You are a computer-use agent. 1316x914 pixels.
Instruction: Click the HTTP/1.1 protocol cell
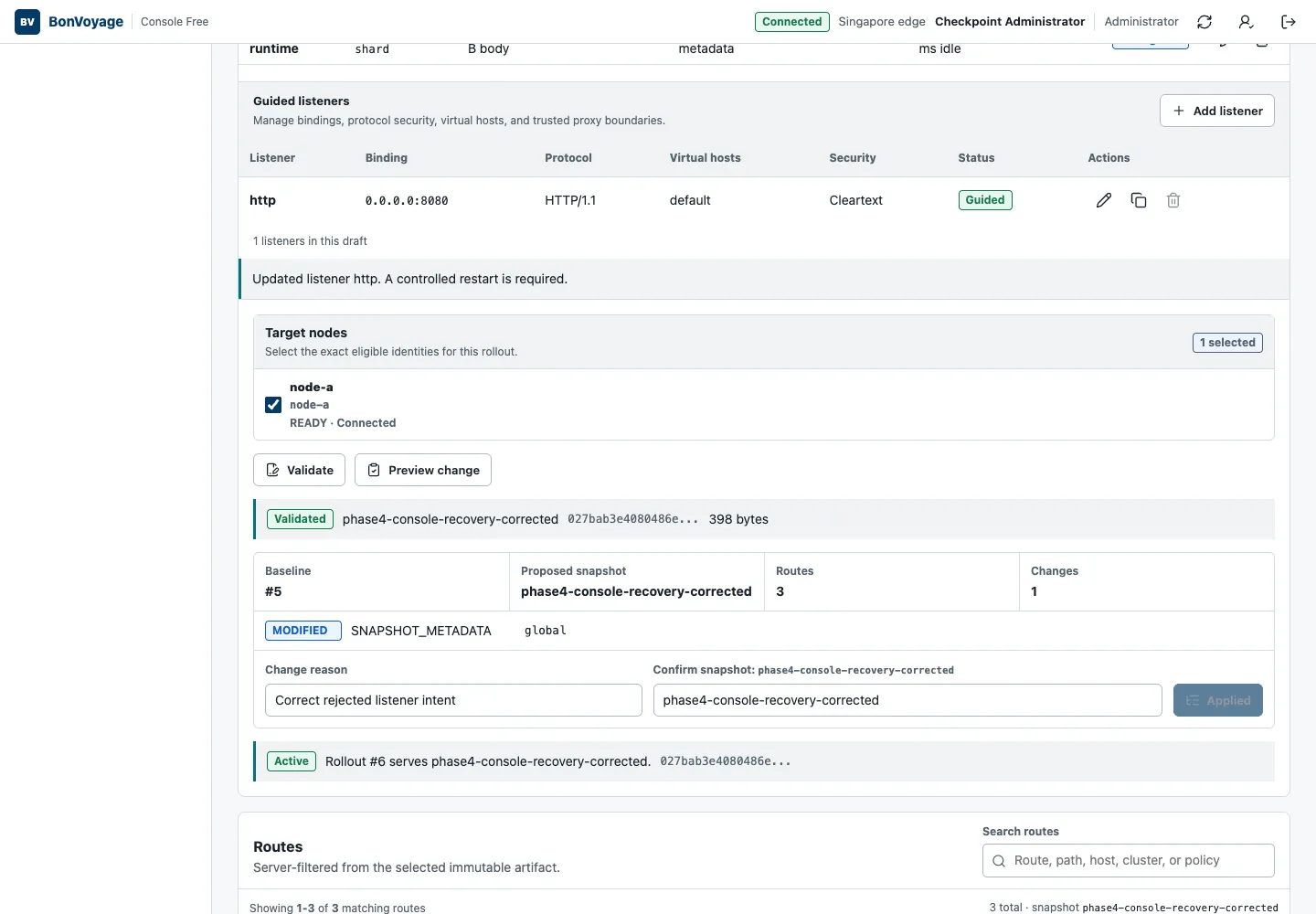point(570,200)
